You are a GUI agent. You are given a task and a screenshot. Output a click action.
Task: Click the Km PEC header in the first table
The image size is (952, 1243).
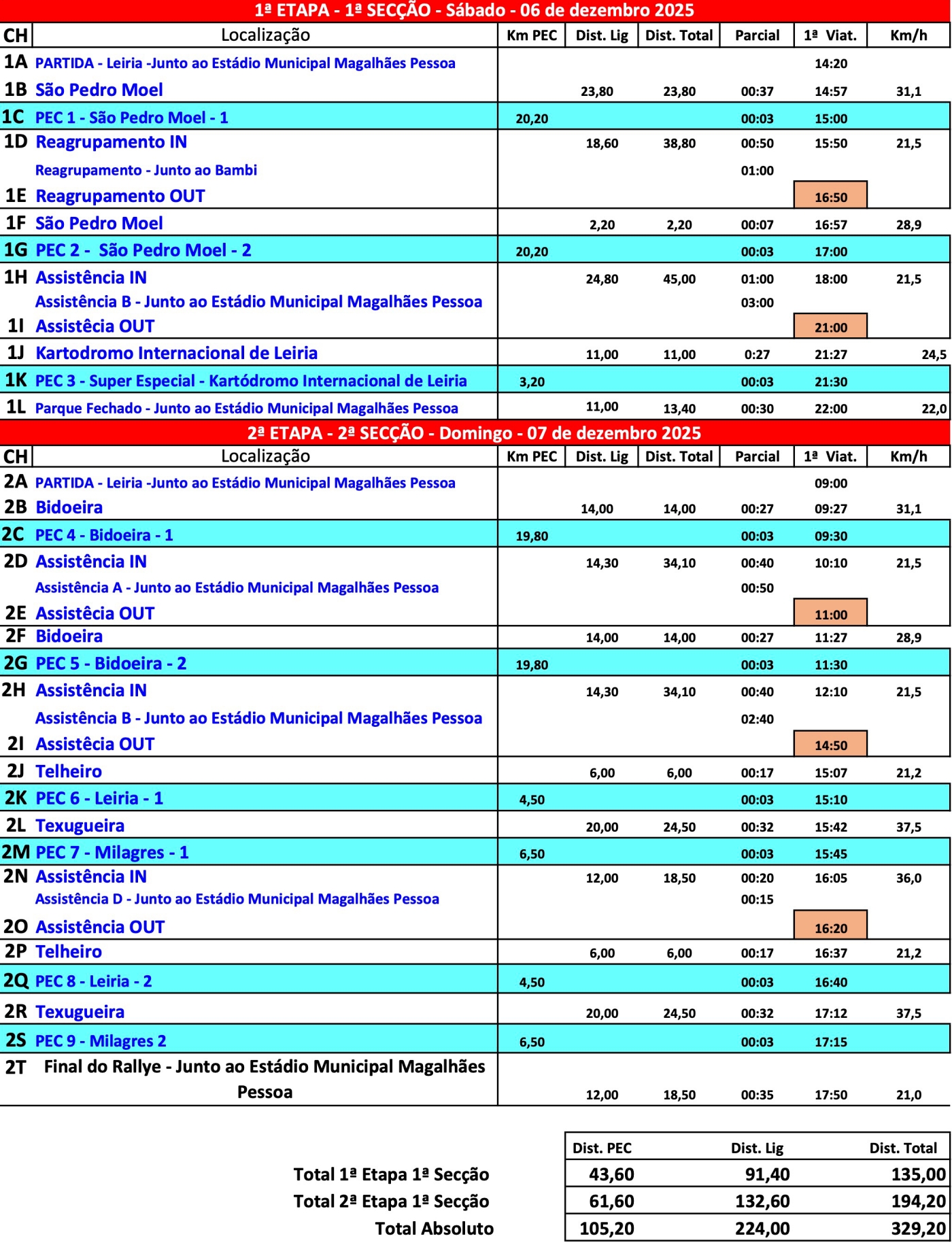coord(531,35)
